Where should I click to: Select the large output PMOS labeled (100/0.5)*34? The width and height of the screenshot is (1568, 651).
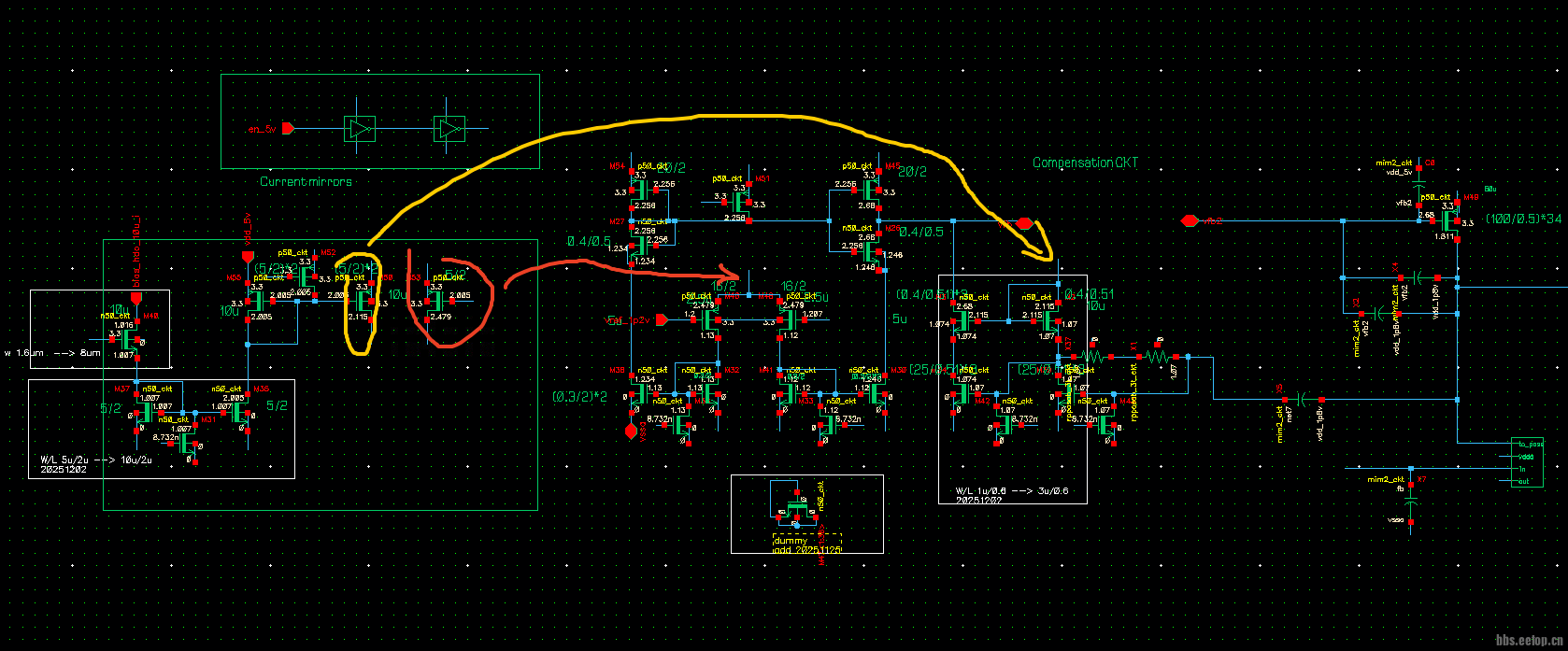(x=1448, y=221)
